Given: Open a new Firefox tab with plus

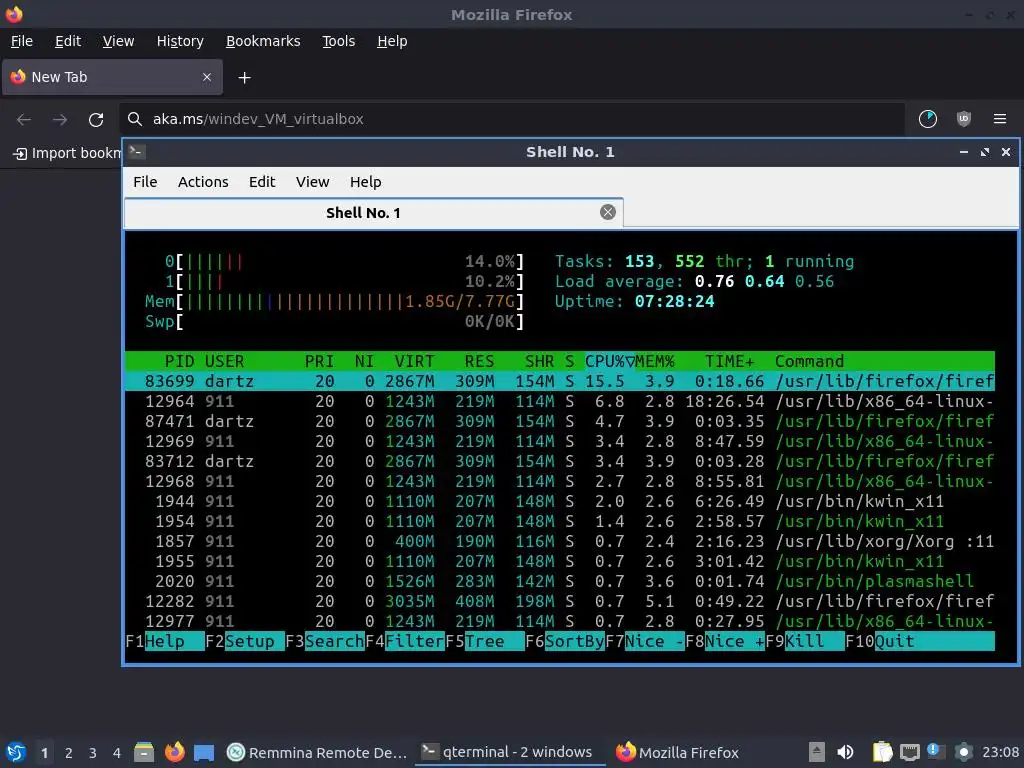Looking at the screenshot, I should [x=244, y=78].
